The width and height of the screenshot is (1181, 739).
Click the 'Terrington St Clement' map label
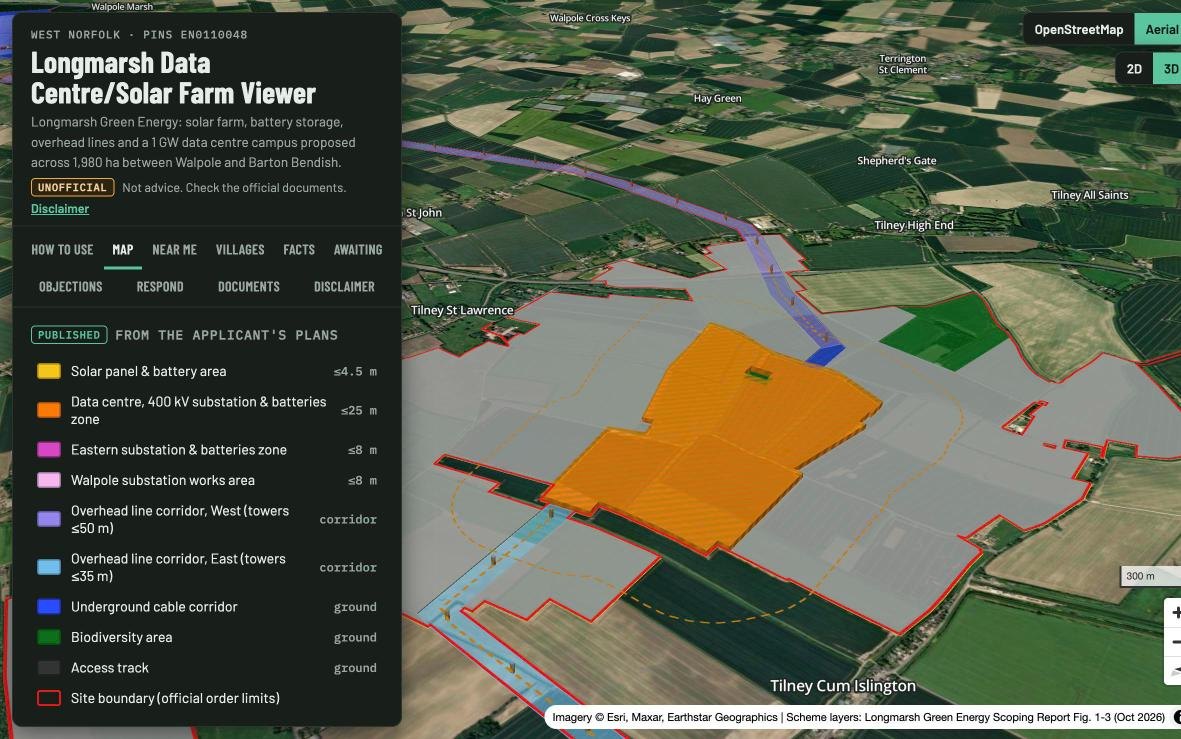click(x=902, y=64)
